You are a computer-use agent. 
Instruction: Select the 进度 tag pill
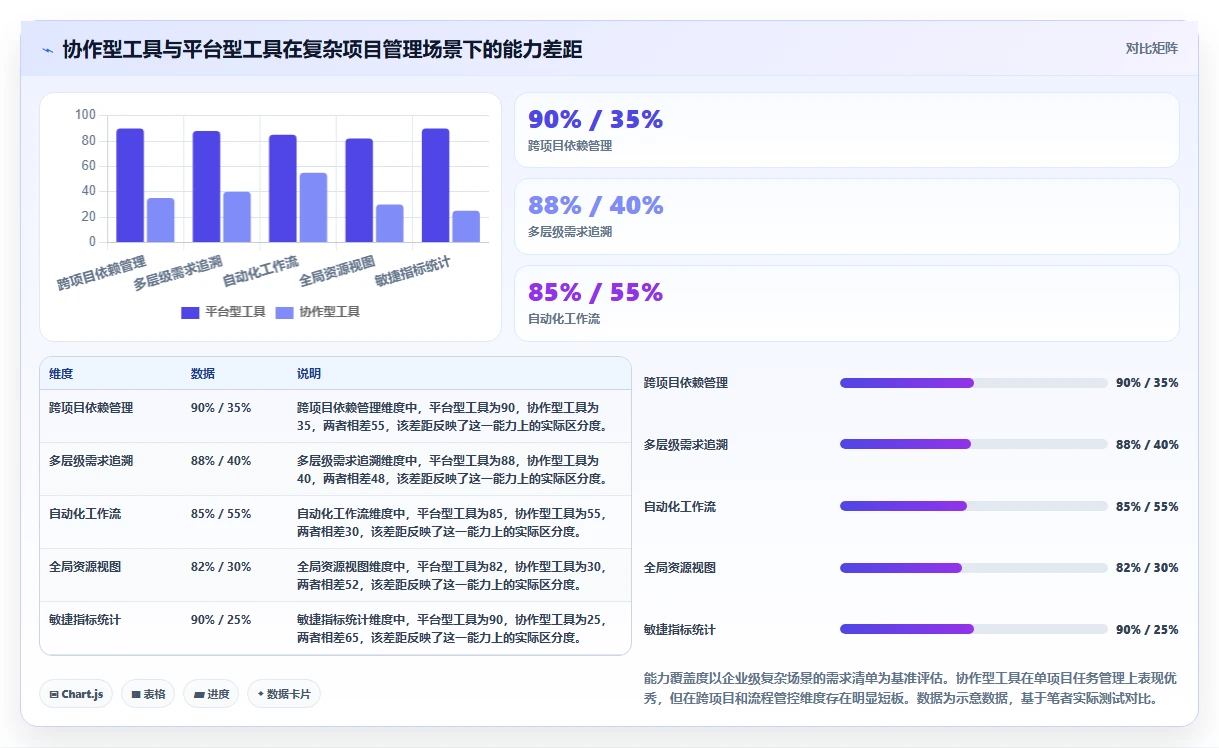(211, 694)
